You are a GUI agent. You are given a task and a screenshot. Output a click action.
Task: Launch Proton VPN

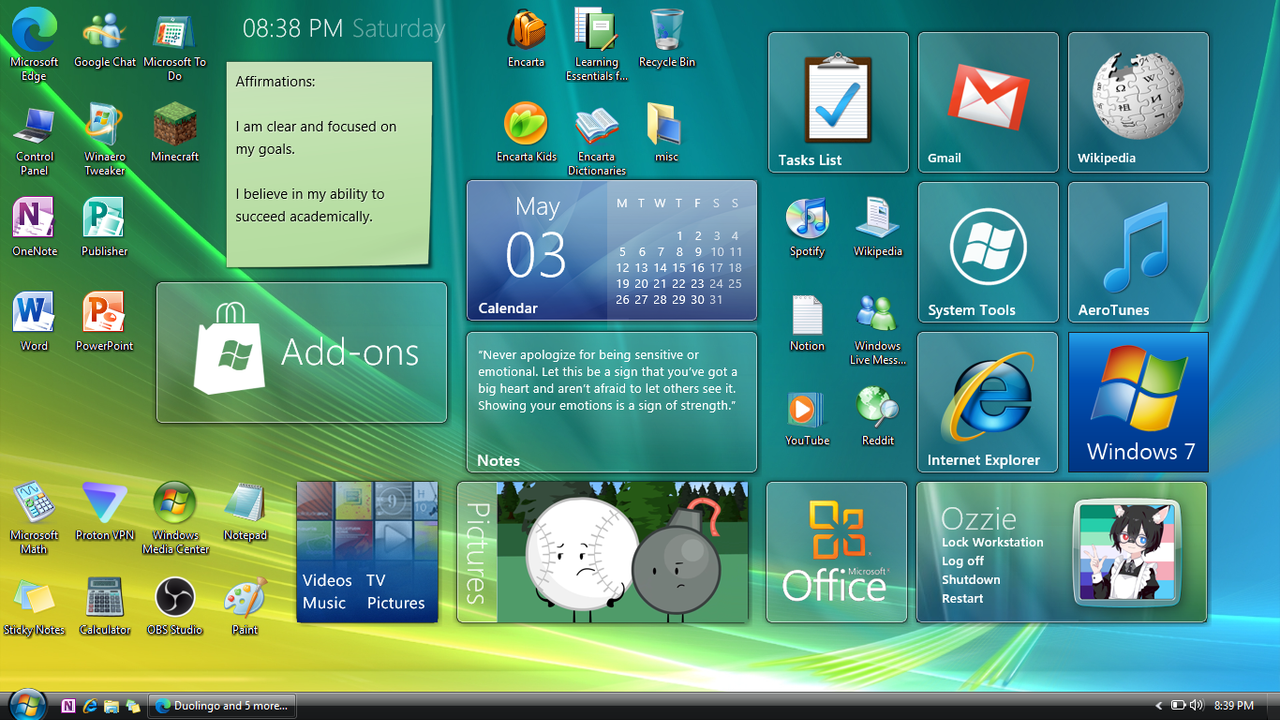coord(104,511)
